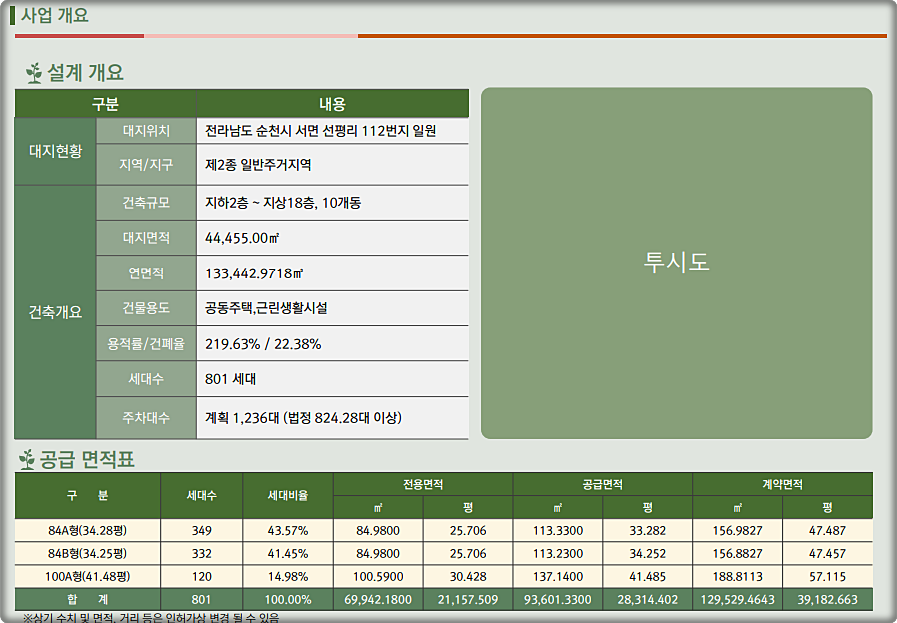Click the 공급면적 column group header
The height and width of the screenshot is (623, 897).
603,485
